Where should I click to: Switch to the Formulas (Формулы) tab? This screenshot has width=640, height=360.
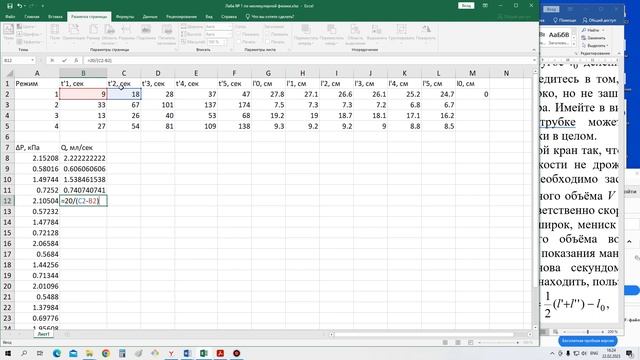click(125, 17)
